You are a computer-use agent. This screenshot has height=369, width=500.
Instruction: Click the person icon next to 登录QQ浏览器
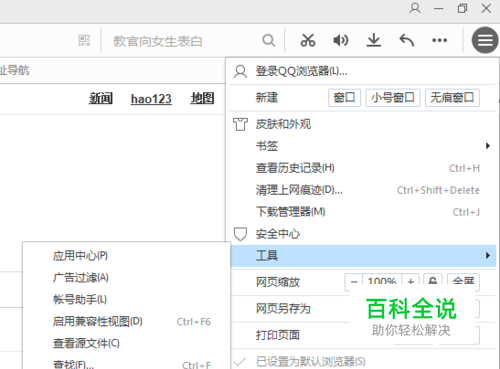pos(240,71)
